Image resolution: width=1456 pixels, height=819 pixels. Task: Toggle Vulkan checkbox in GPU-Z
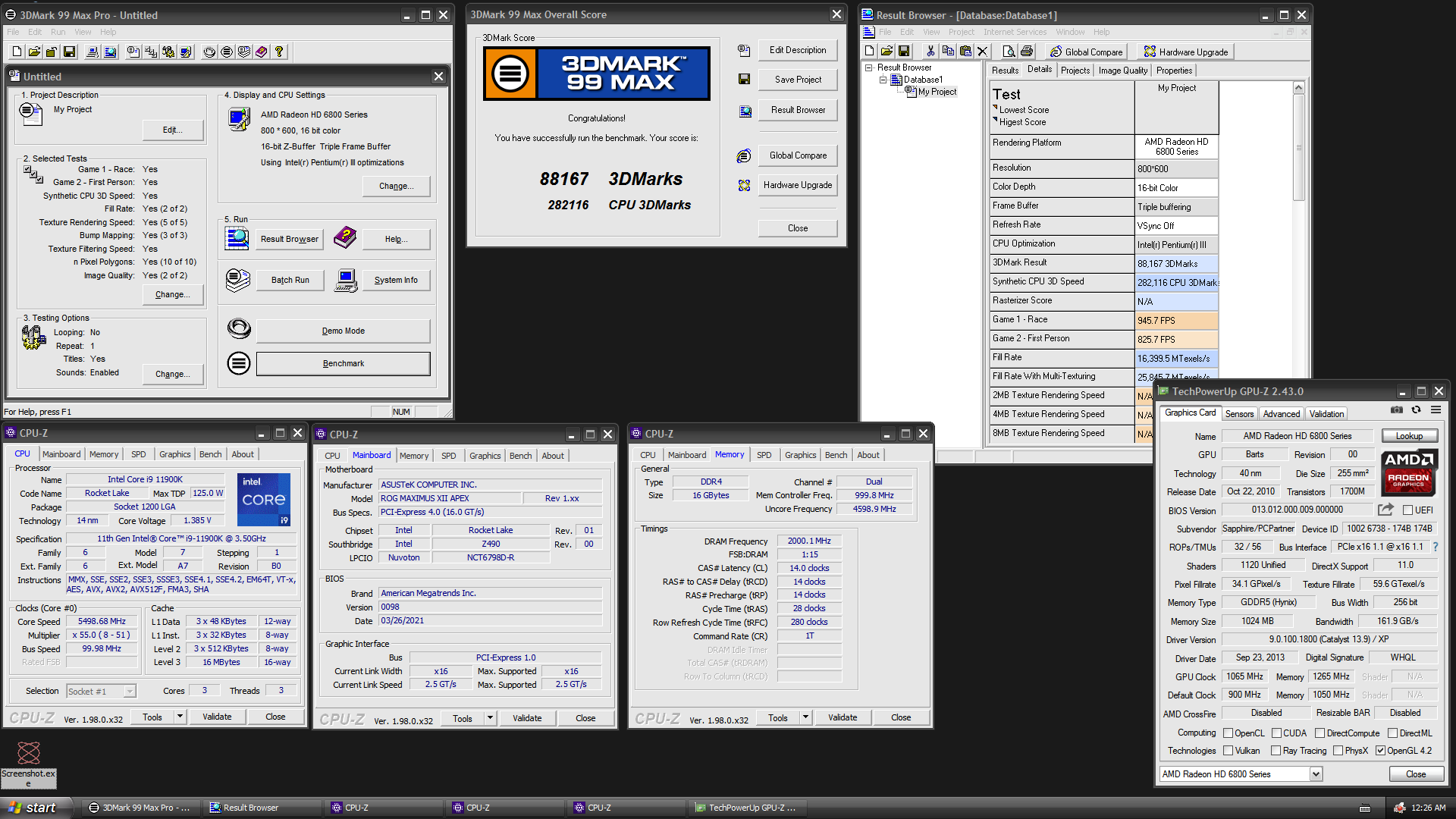tap(1228, 751)
